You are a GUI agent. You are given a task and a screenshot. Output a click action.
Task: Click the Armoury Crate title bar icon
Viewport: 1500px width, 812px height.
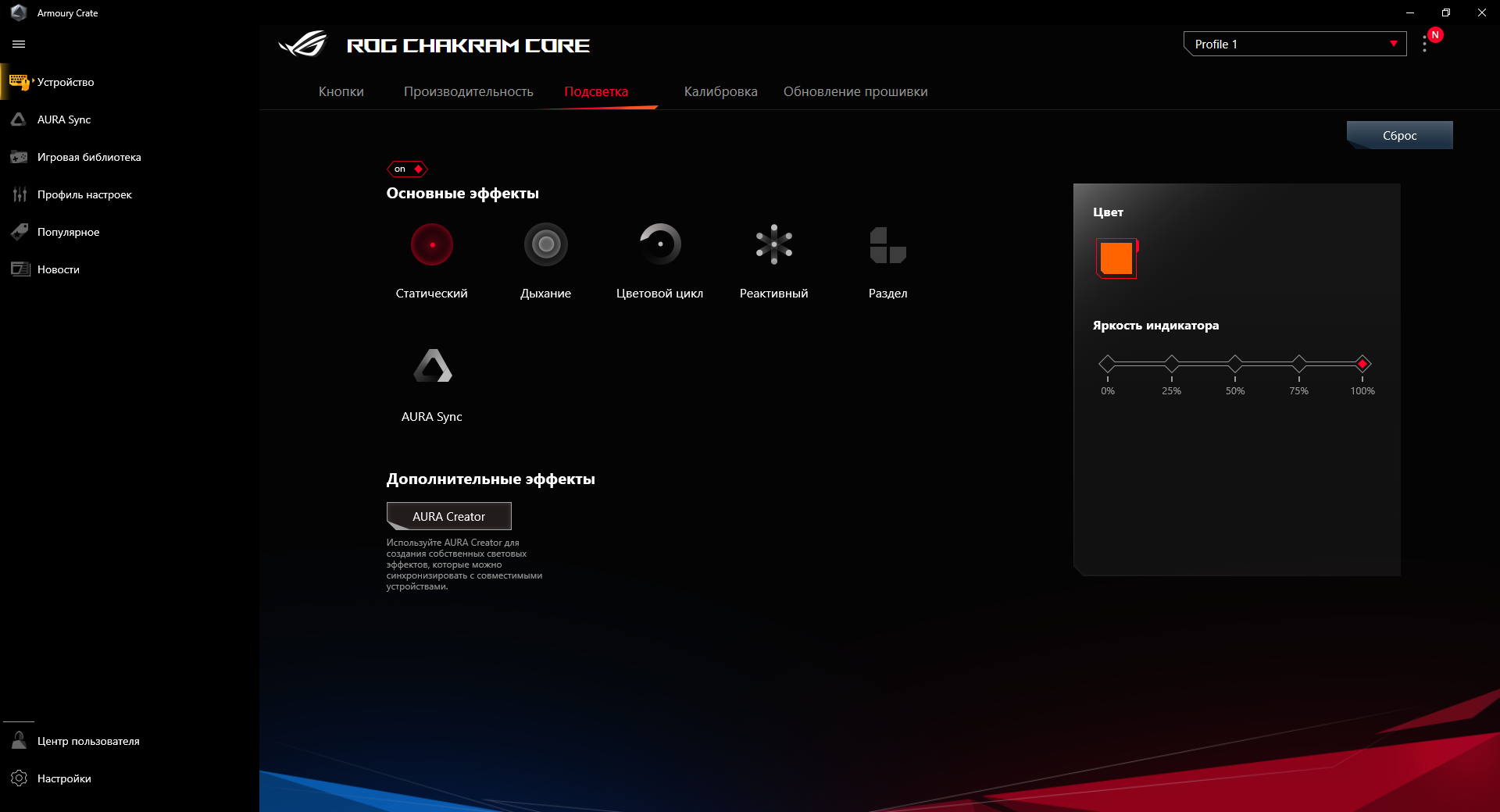tap(19, 12)
